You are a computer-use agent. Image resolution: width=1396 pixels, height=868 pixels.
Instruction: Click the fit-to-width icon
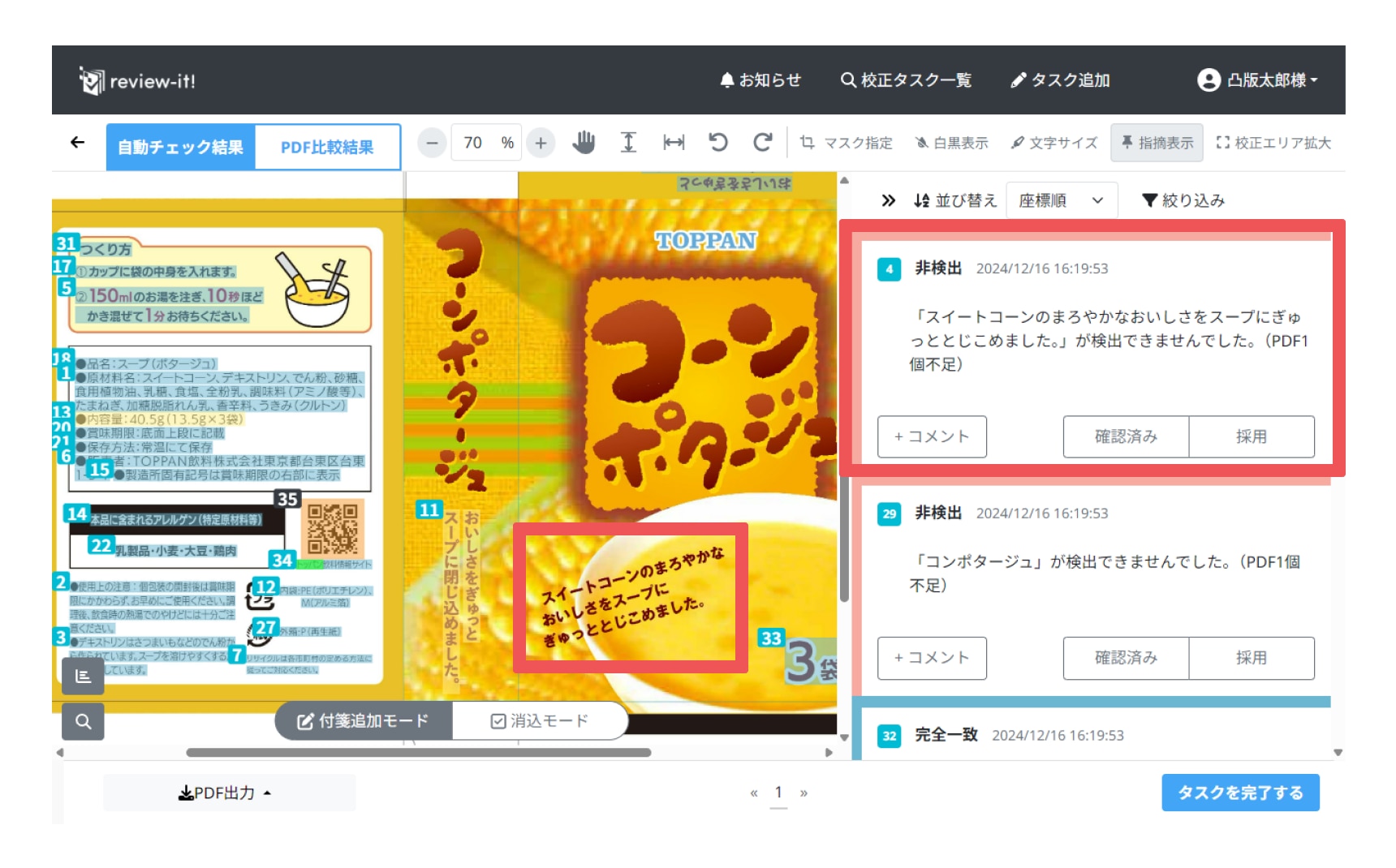674,143
